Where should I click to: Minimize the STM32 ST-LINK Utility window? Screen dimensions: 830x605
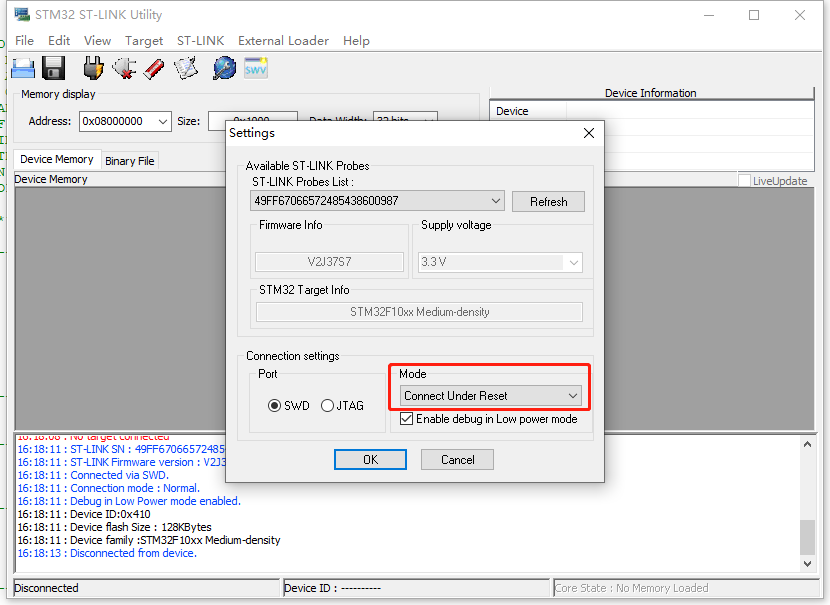point(709,15)
